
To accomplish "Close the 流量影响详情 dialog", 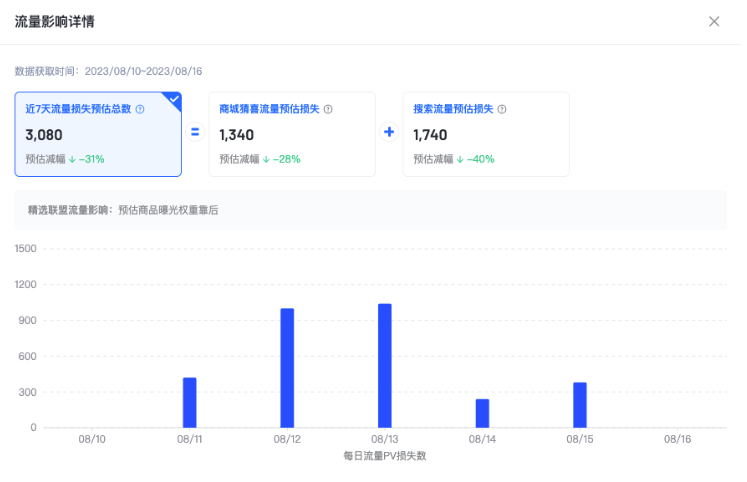I will pos(714,21).
